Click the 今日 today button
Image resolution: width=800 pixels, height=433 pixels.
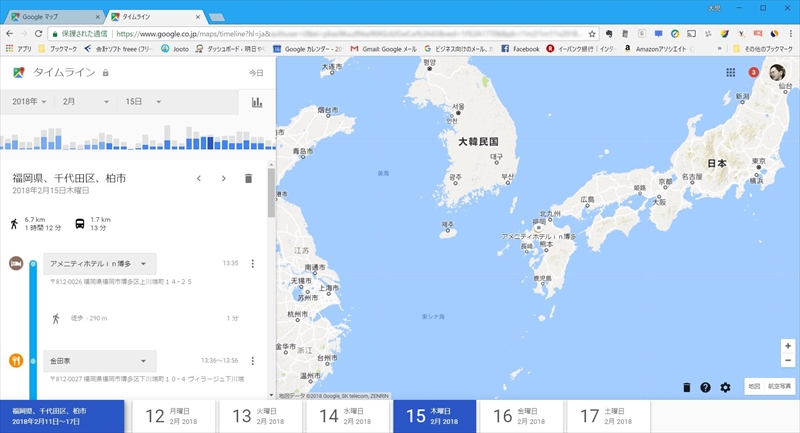256,73
